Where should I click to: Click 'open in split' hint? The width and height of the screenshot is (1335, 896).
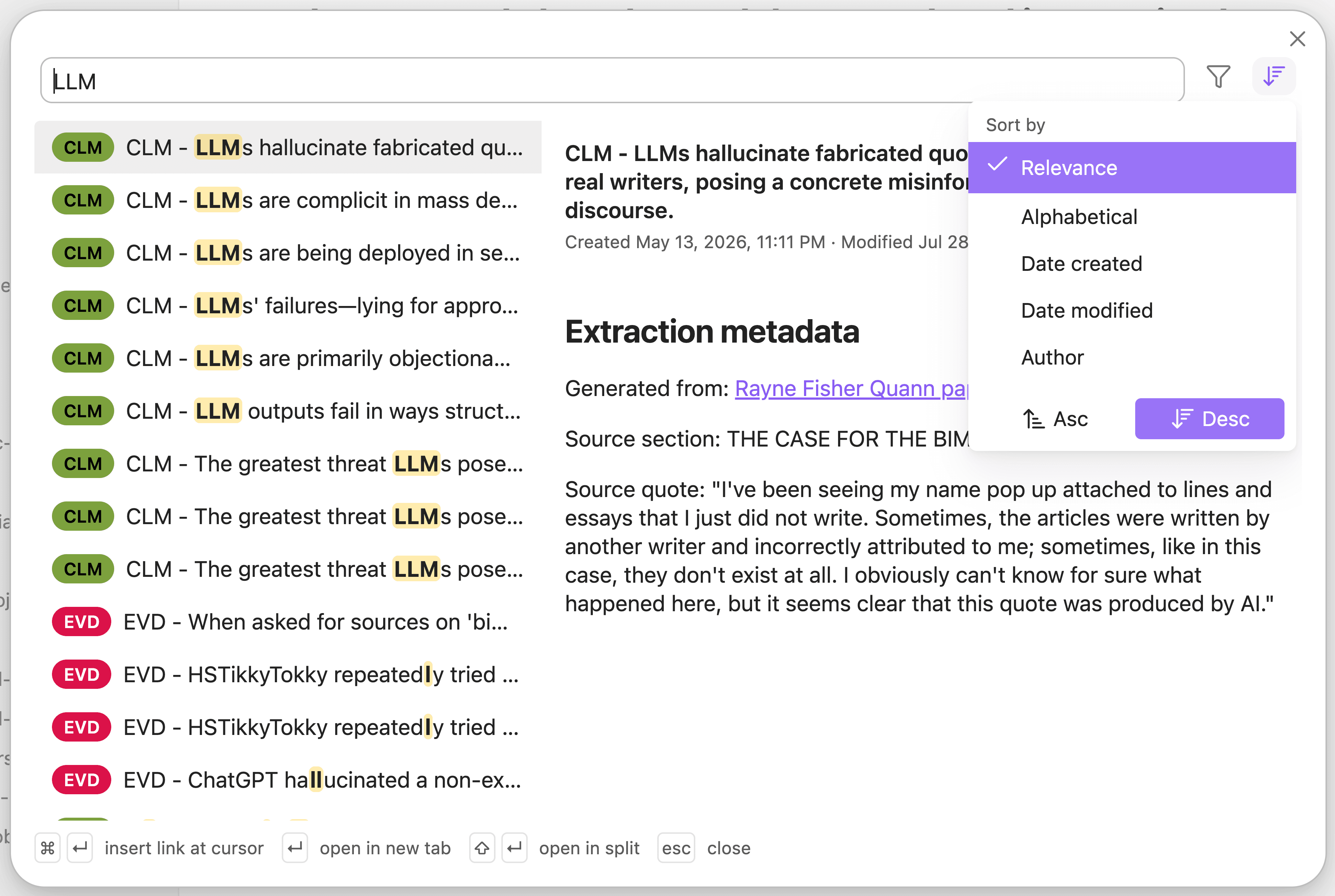pyautogui.click(x=589, y=848)
